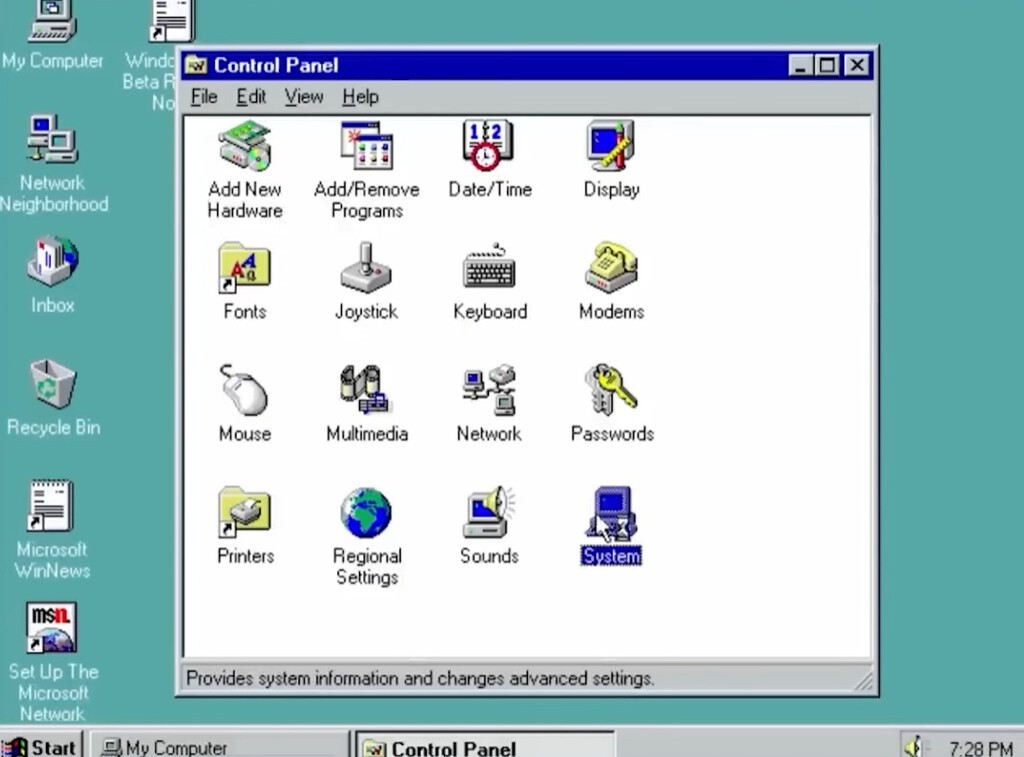
Task: Click the Multimedia icon
Action: [x=366, y=390]
